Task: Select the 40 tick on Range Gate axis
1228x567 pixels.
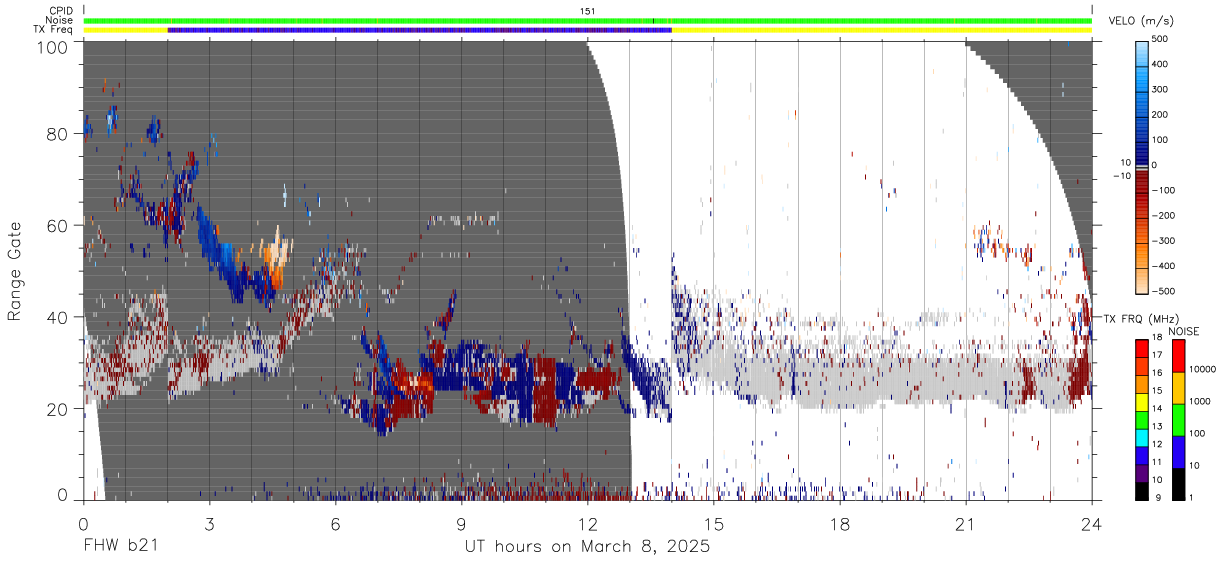Action: (57, 317)
